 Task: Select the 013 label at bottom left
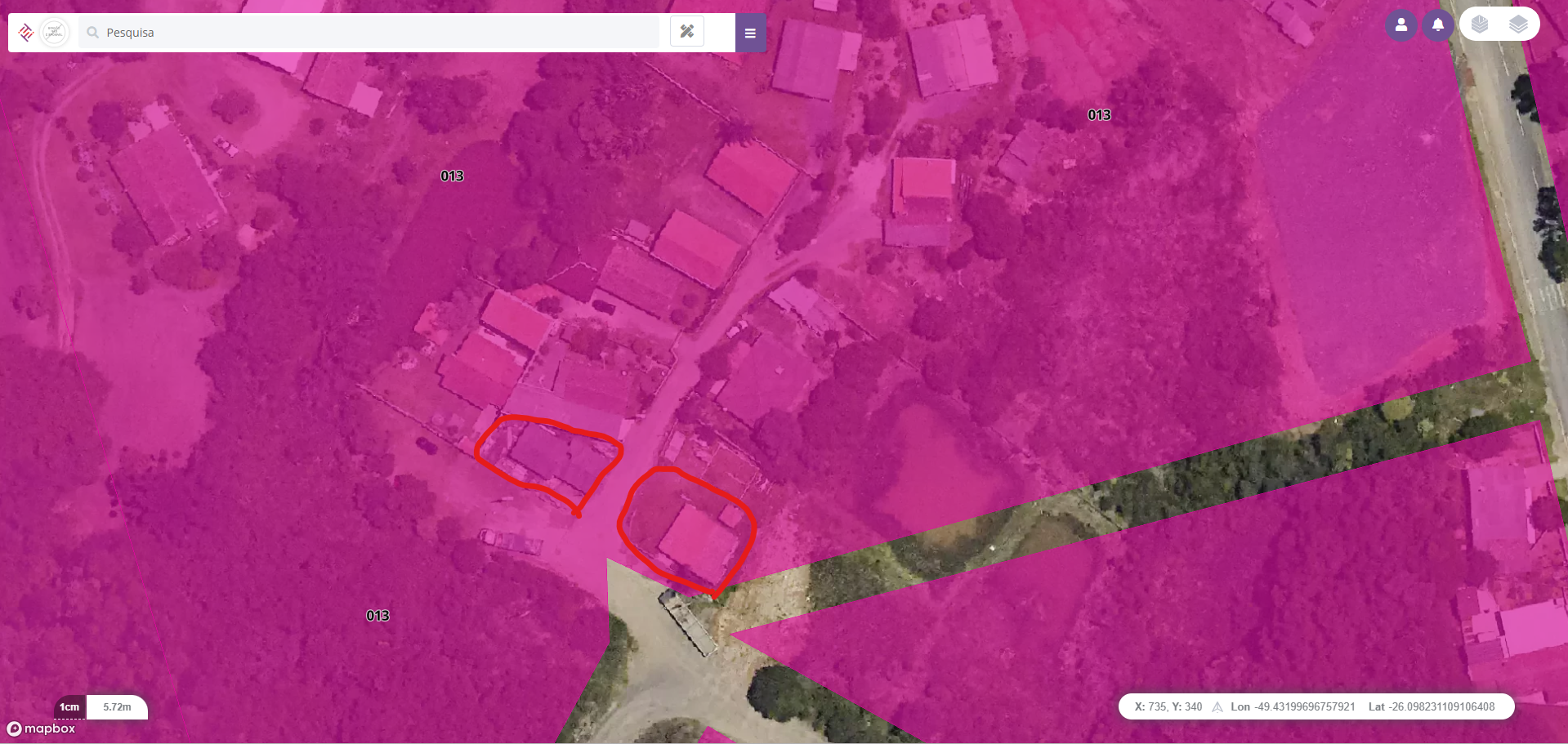pyautogui.click(x=377, y=616)
